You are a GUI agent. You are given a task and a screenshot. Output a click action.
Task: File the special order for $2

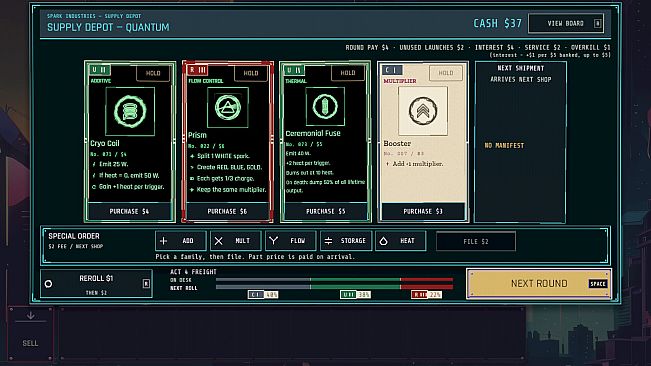[476, 242]
